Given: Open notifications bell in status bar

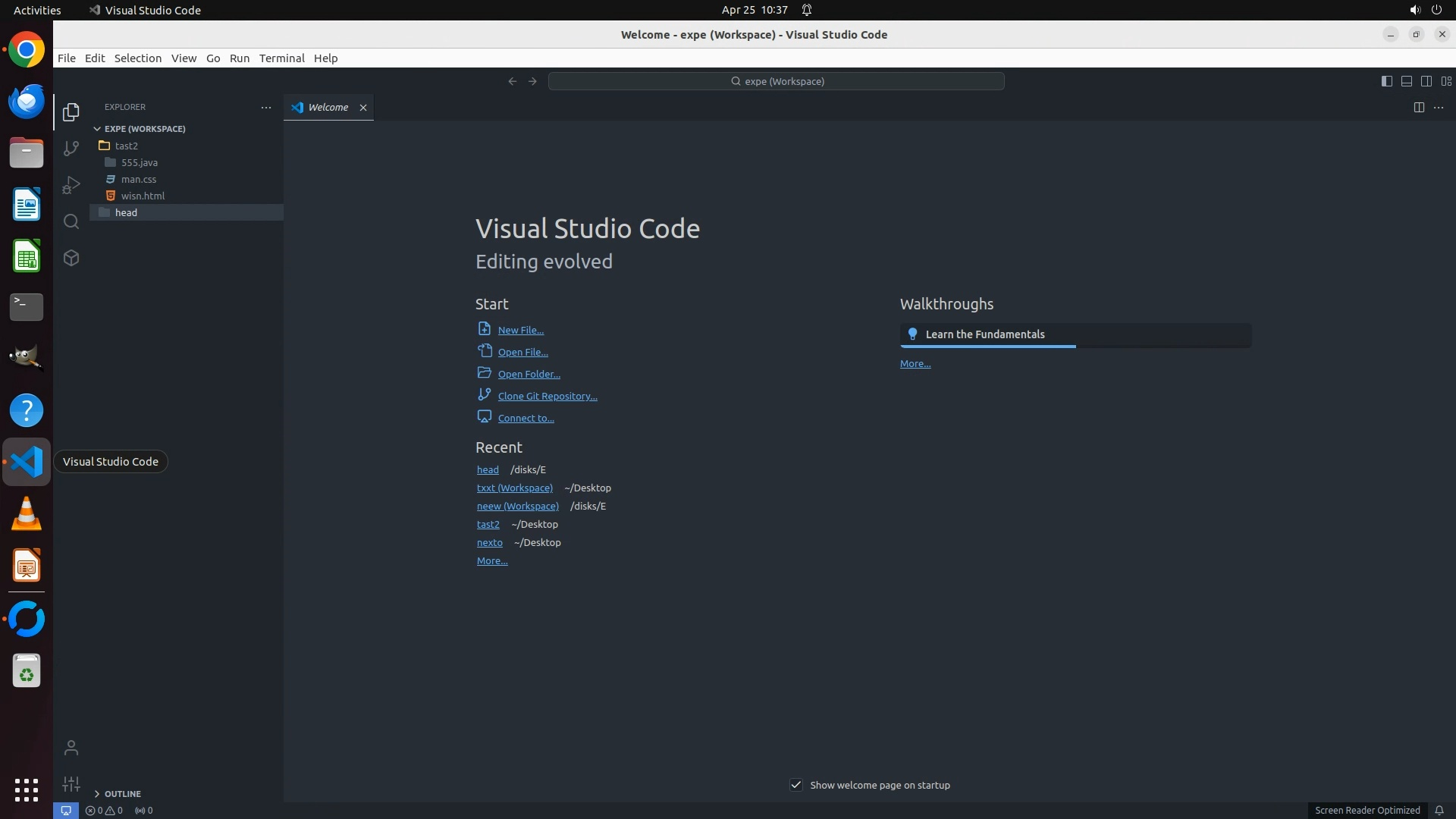Looking at the screenshot, I should (x=1439, y=810).
